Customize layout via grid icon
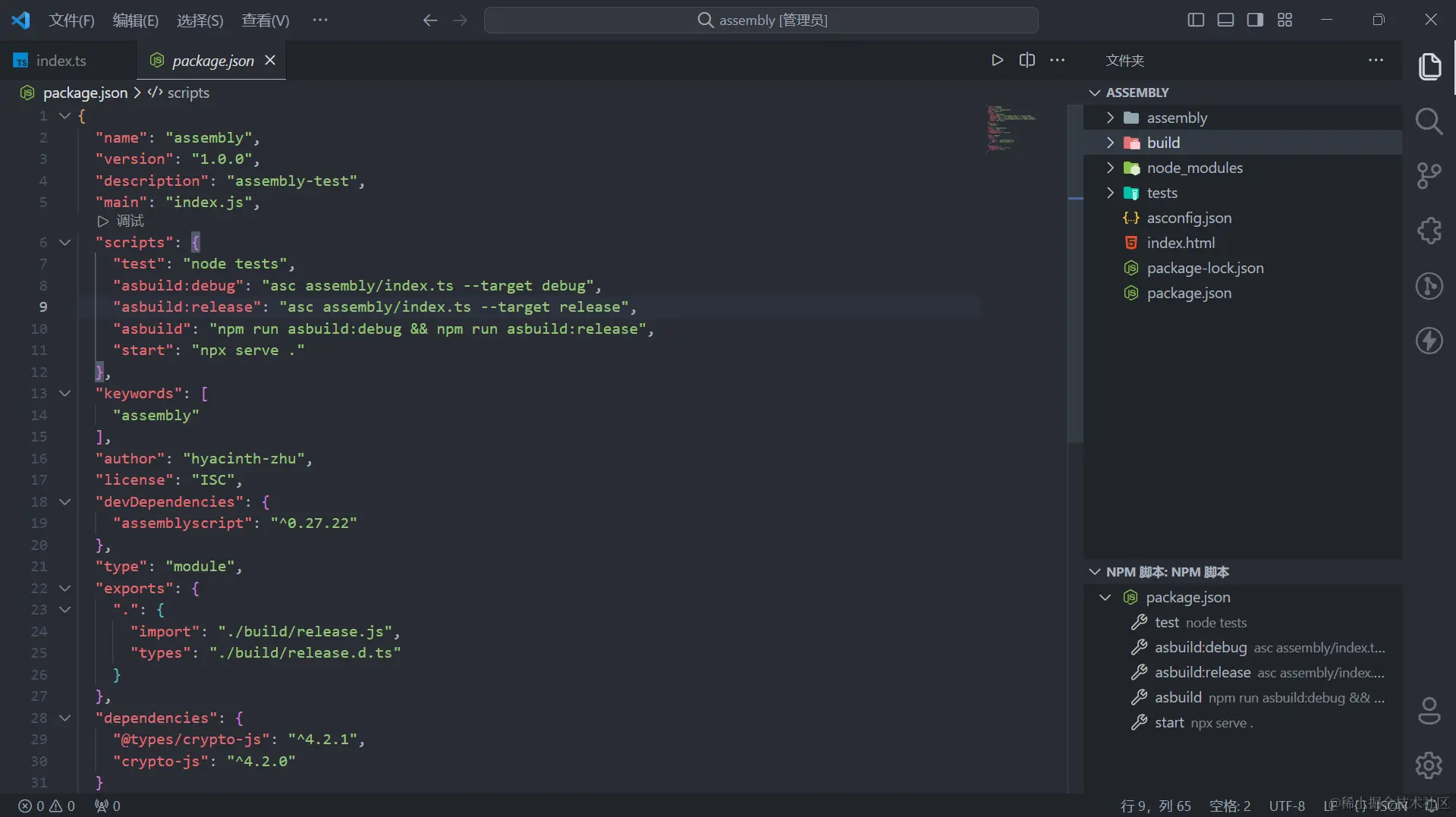 (1285, 20)
